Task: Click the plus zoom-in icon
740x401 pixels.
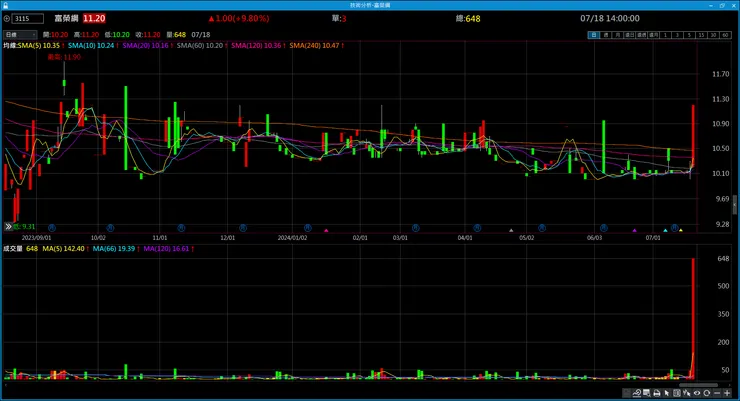Action: (x=727, y=393)
